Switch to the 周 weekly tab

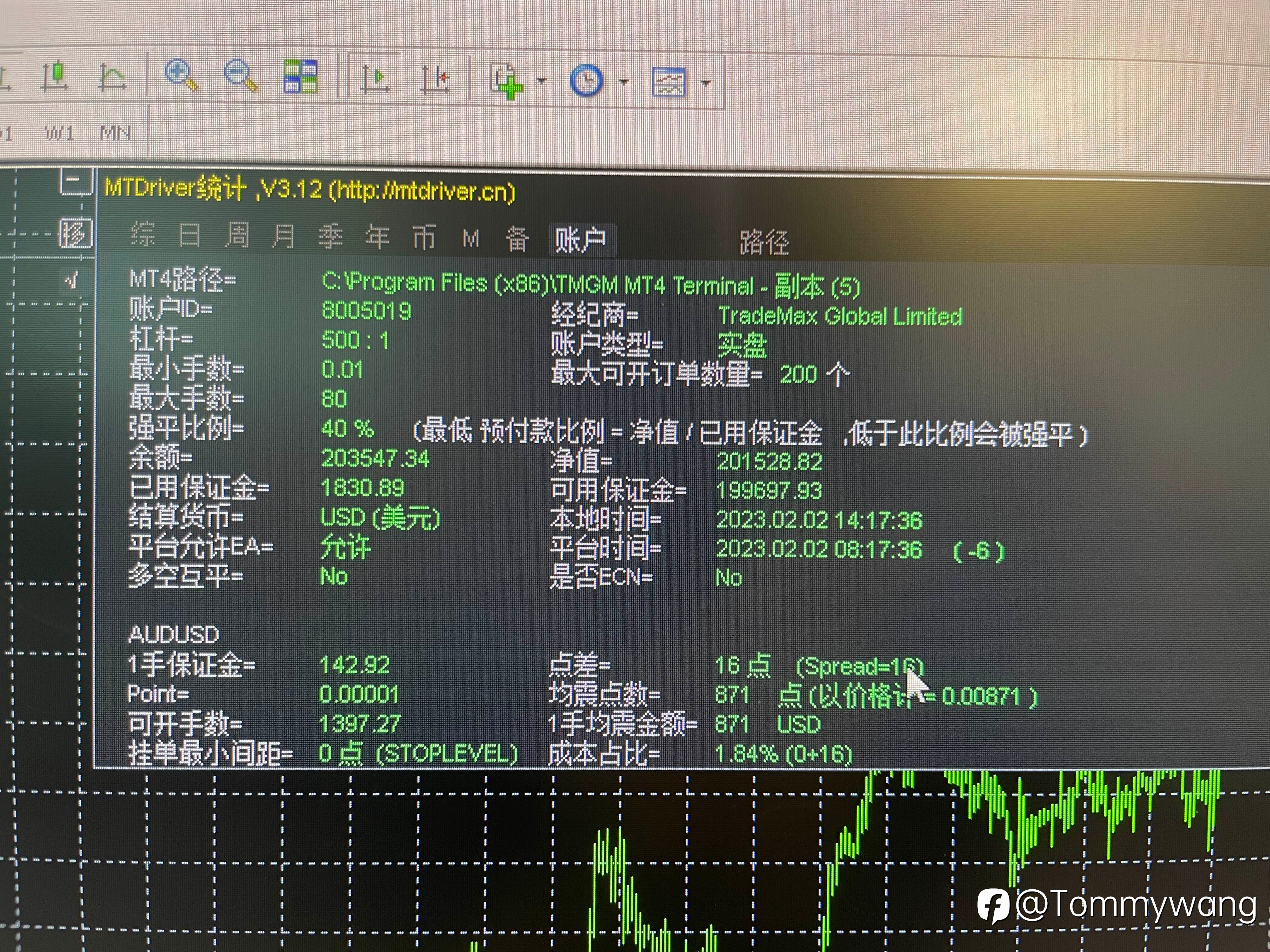[x=237, y=236]
